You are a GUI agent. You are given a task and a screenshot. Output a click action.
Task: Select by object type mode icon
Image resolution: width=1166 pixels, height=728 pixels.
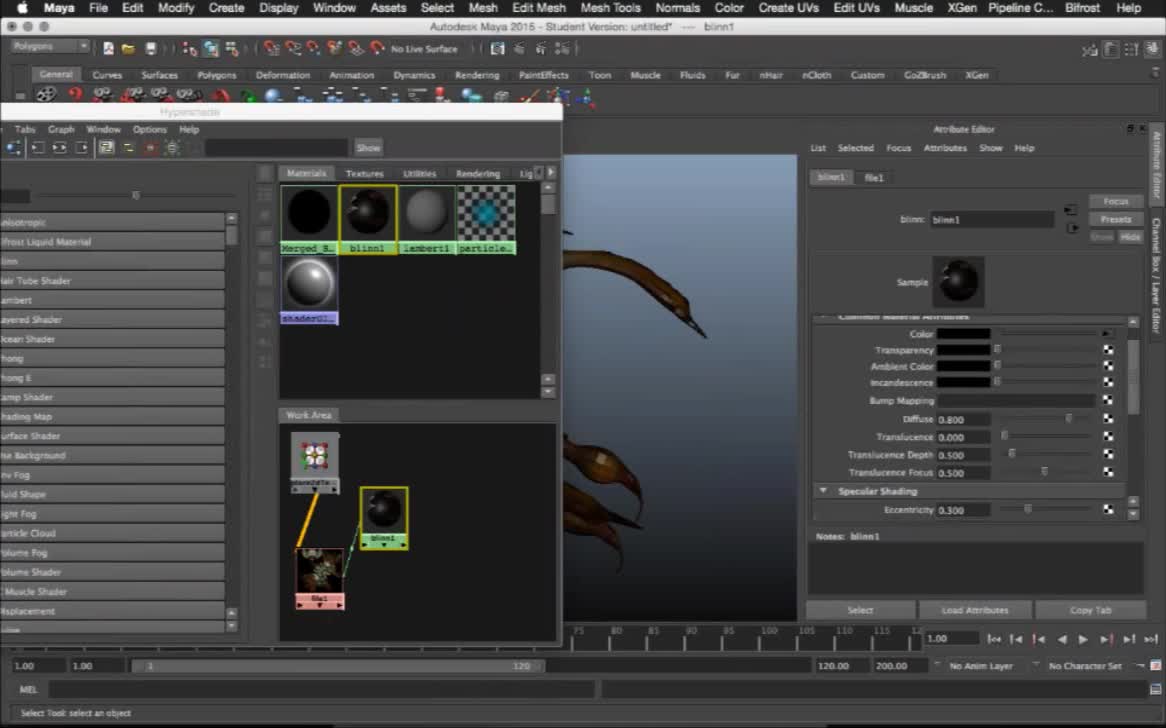(x=211, y=49)
